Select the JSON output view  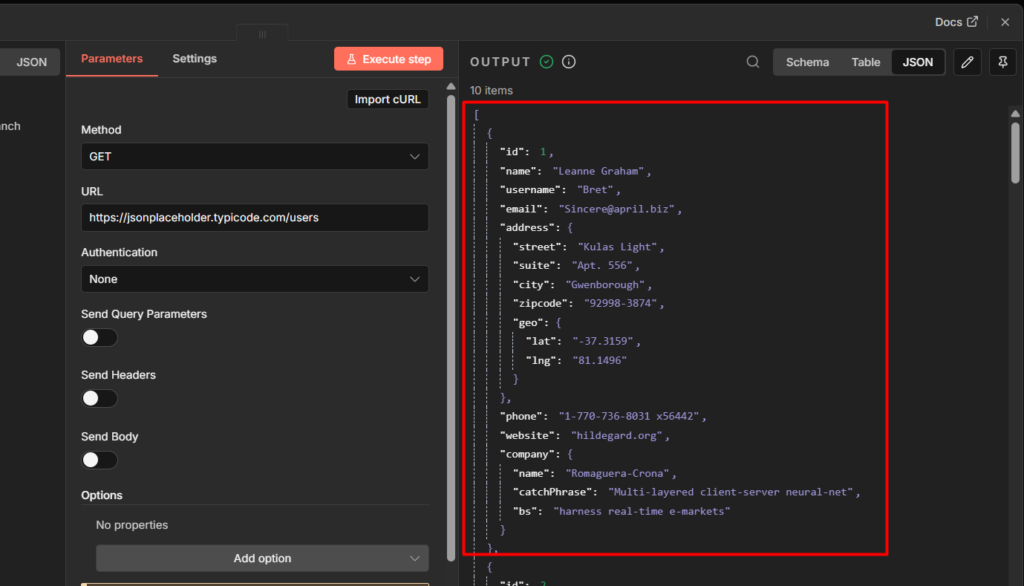[x=918, y=62]
